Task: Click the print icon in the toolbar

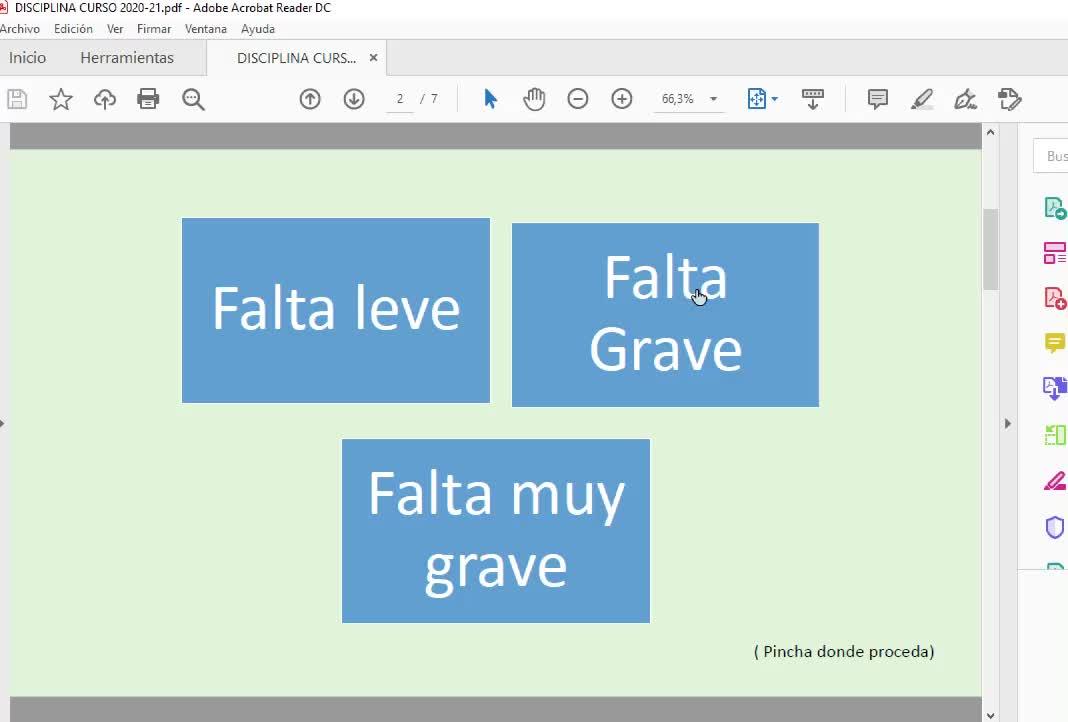Action: [x=148, y=99]
